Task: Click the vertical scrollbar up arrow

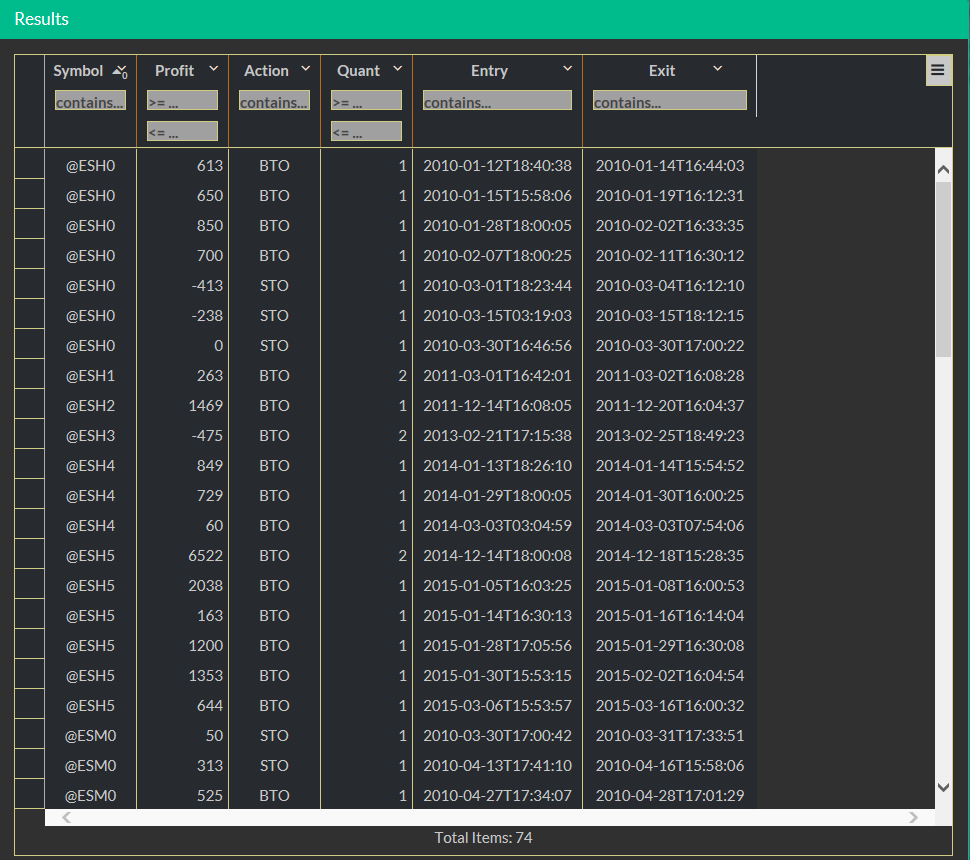Action: point(943,170)
